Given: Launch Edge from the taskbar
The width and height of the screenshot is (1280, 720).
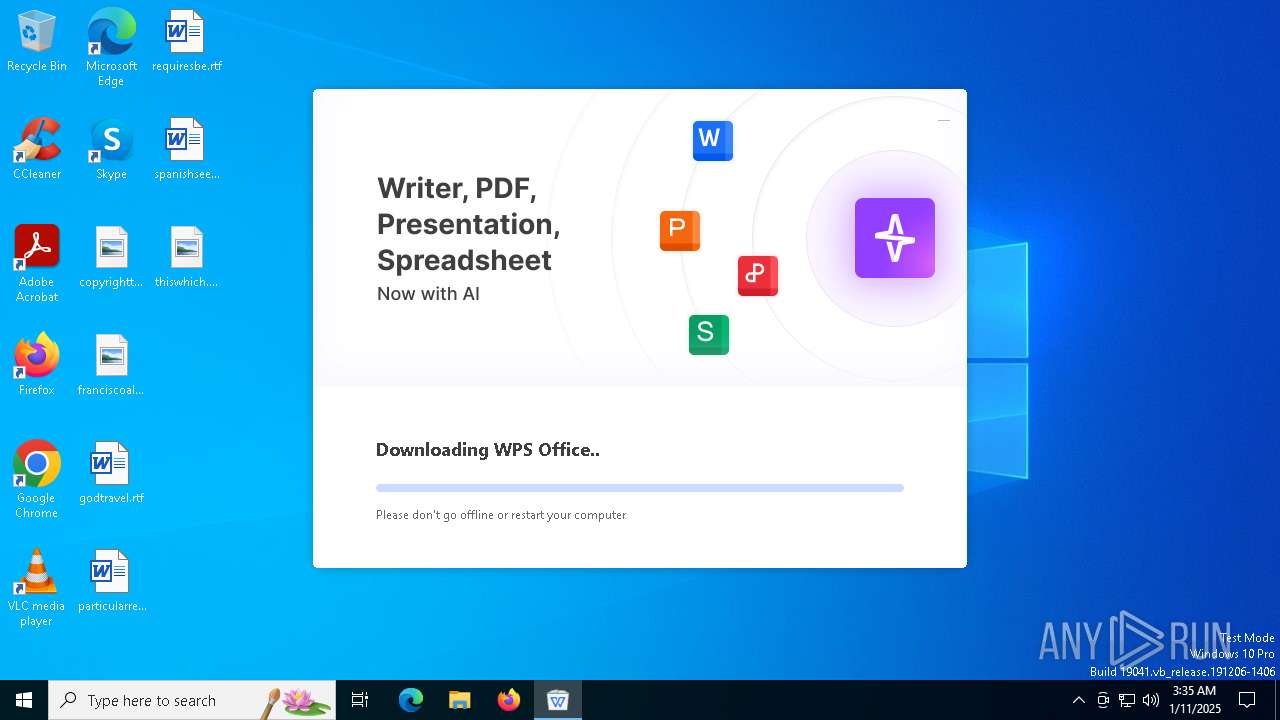Looking at the screenshot, I should click(x=411, y=700).
